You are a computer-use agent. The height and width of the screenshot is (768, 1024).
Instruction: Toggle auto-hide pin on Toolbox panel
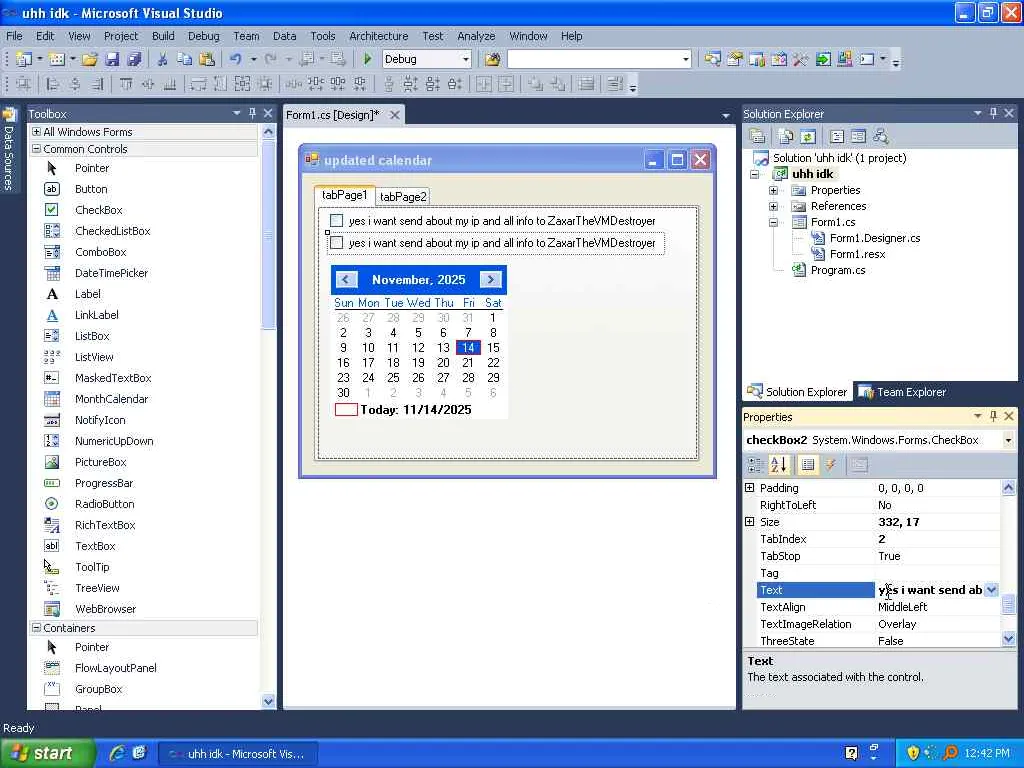253,113
